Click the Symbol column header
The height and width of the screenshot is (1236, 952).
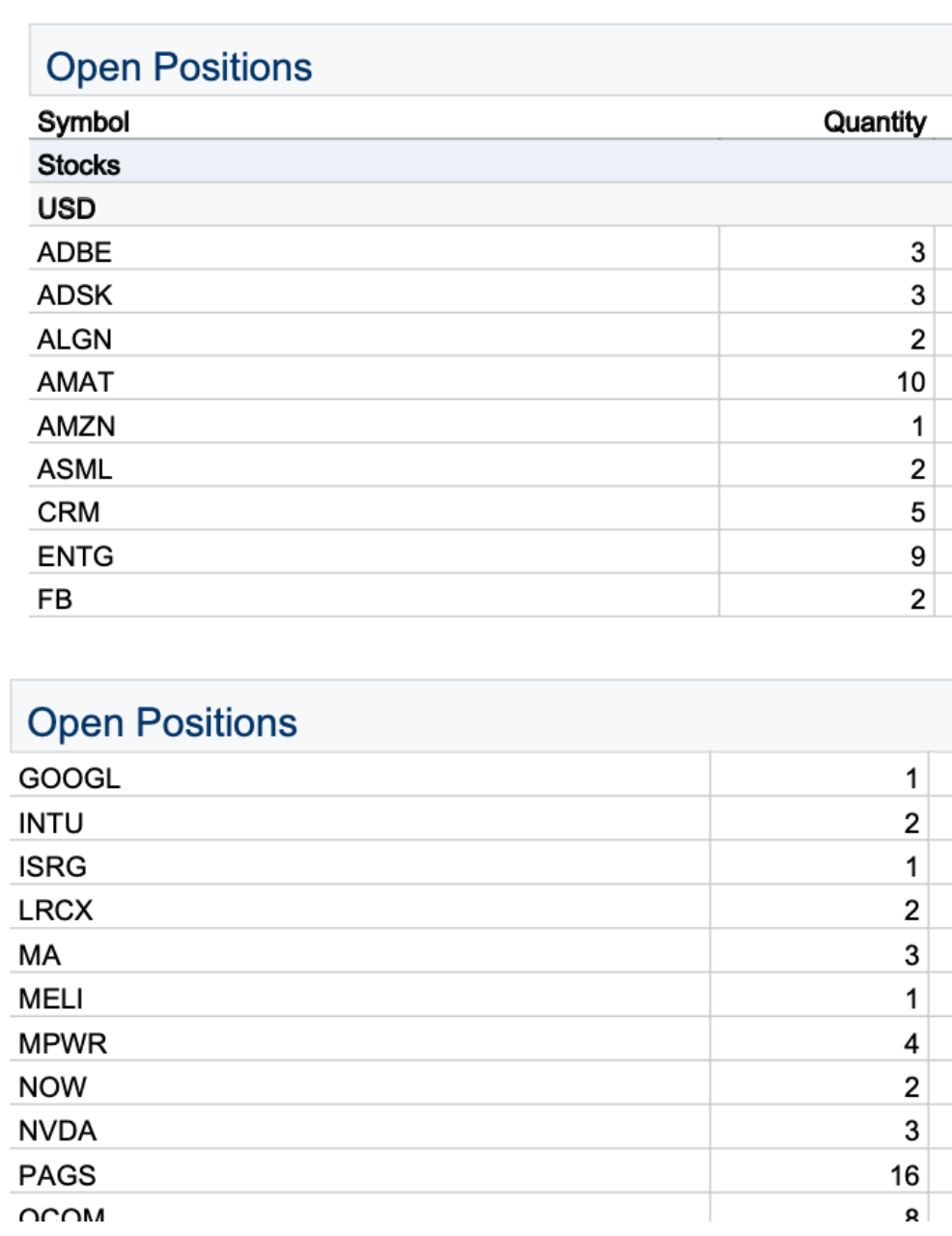pyautogui.click(x=83, y=122)
